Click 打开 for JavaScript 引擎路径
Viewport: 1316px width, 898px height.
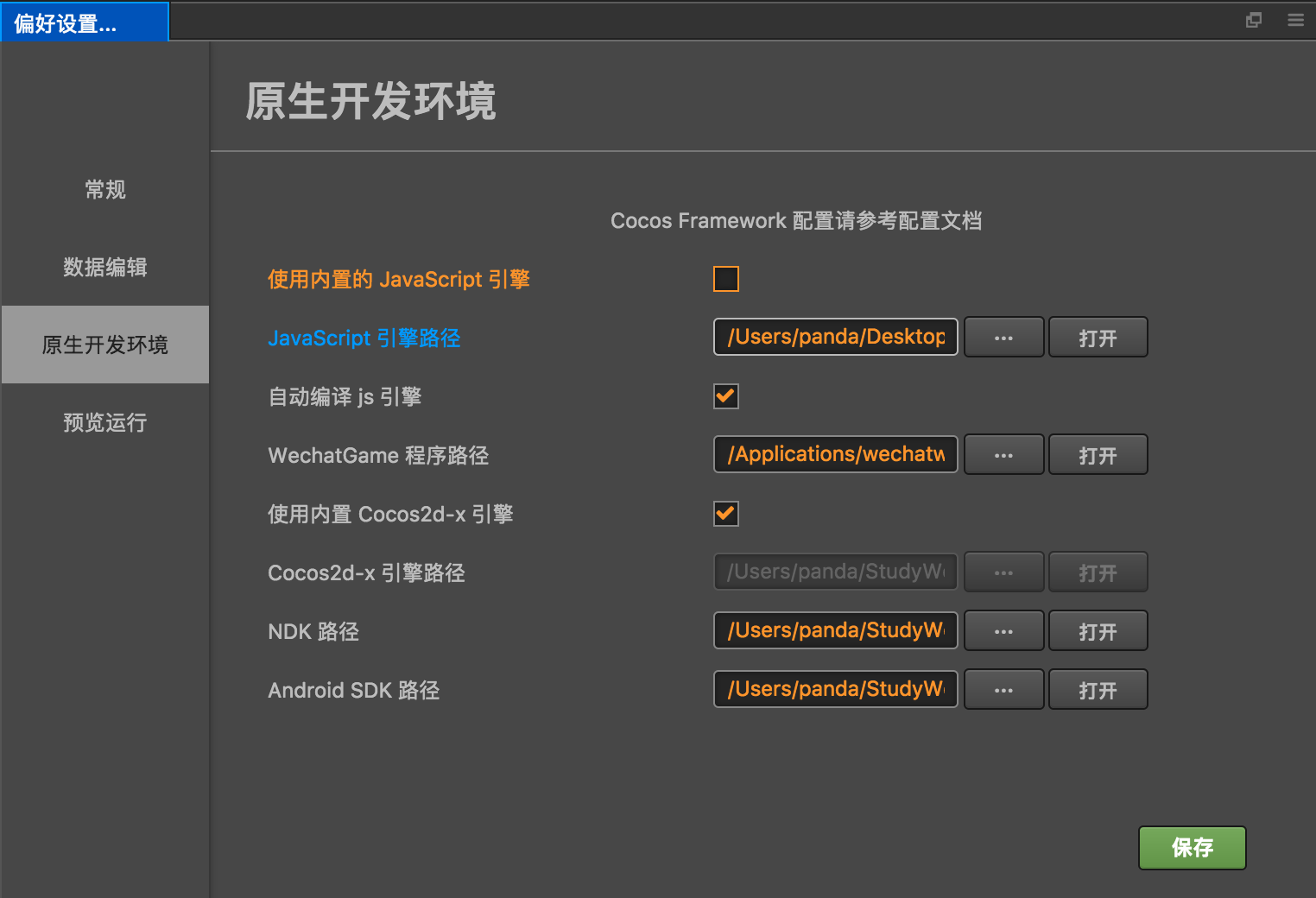point(1098,337)
